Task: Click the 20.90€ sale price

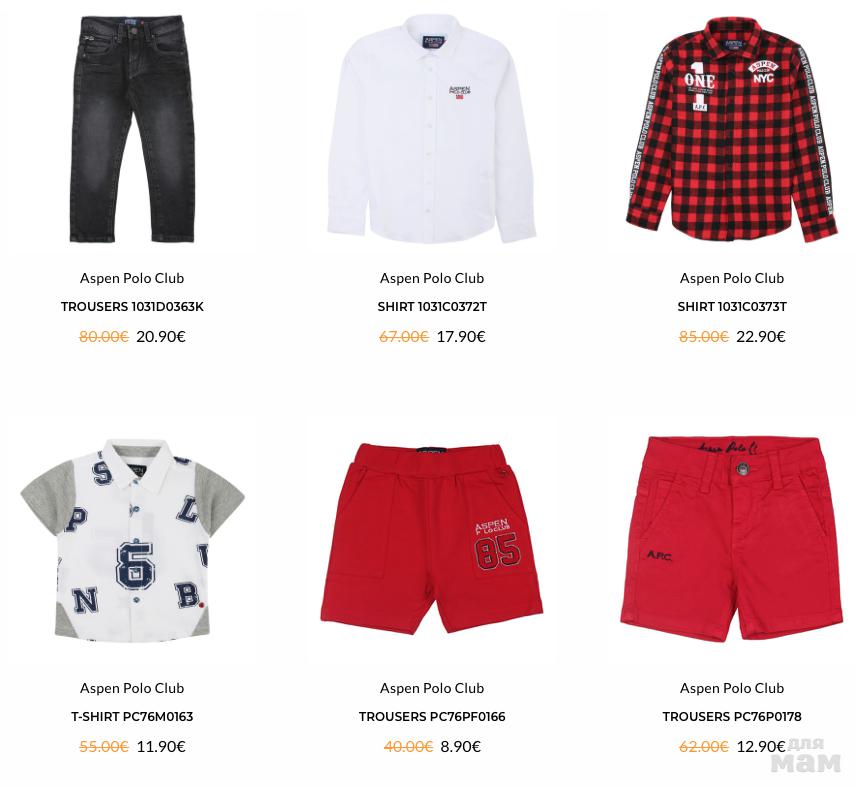Action: 161,337
